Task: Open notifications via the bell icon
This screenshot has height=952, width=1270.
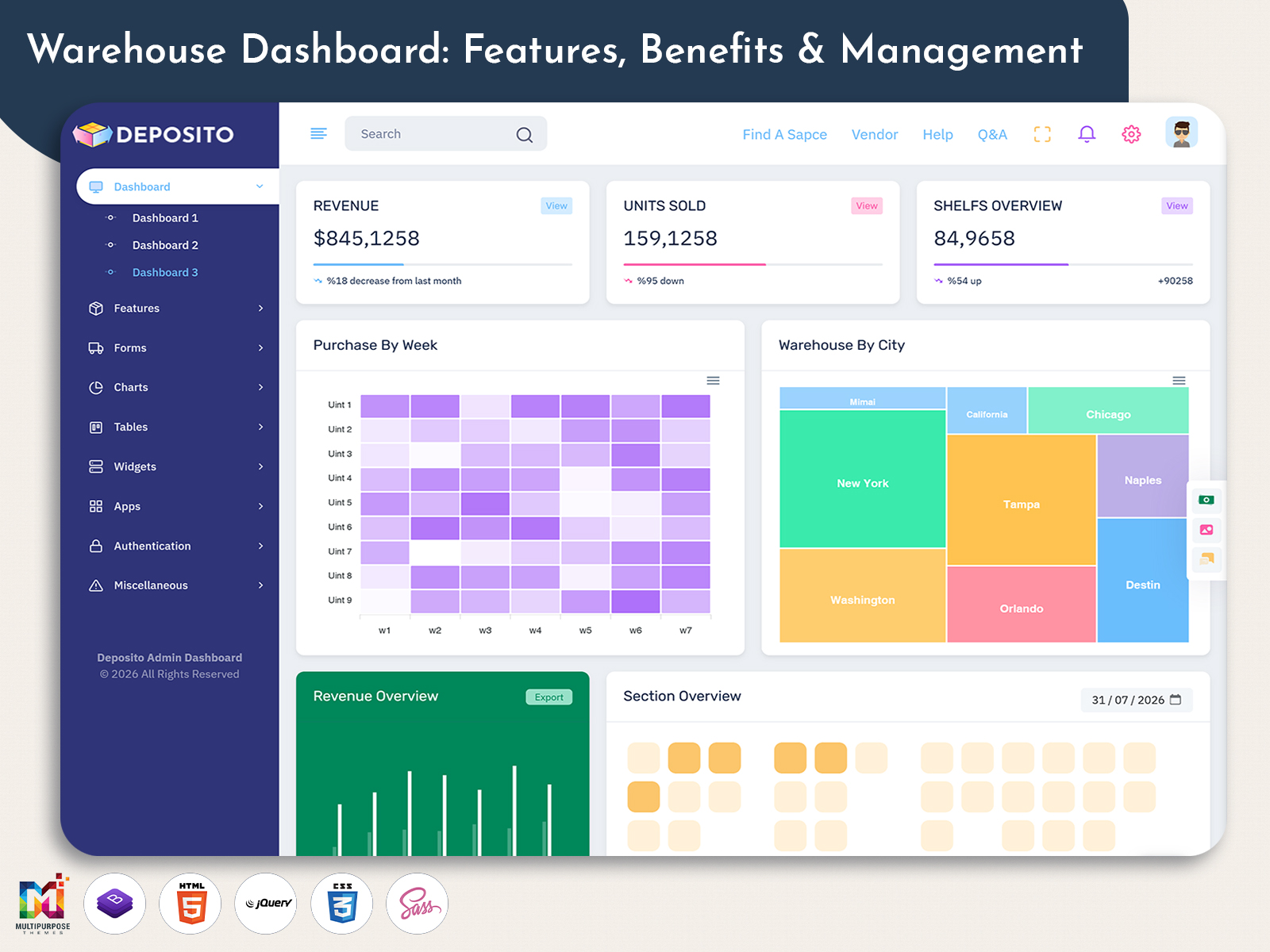Action: tap(1087, 134)
